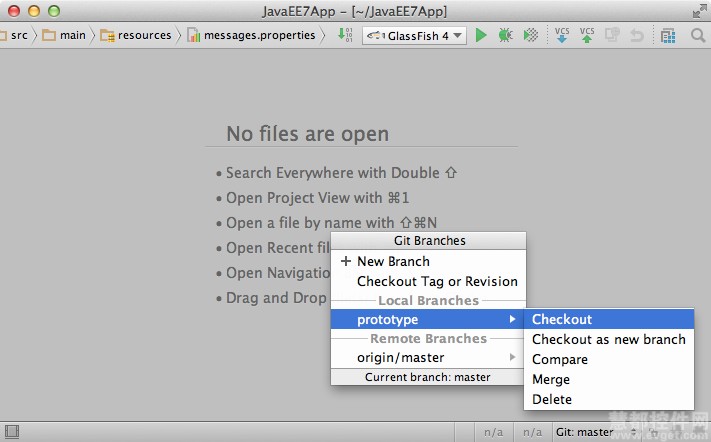Select the resources folder breadcrumb
The image size is (711, 442).
[144, 35]
